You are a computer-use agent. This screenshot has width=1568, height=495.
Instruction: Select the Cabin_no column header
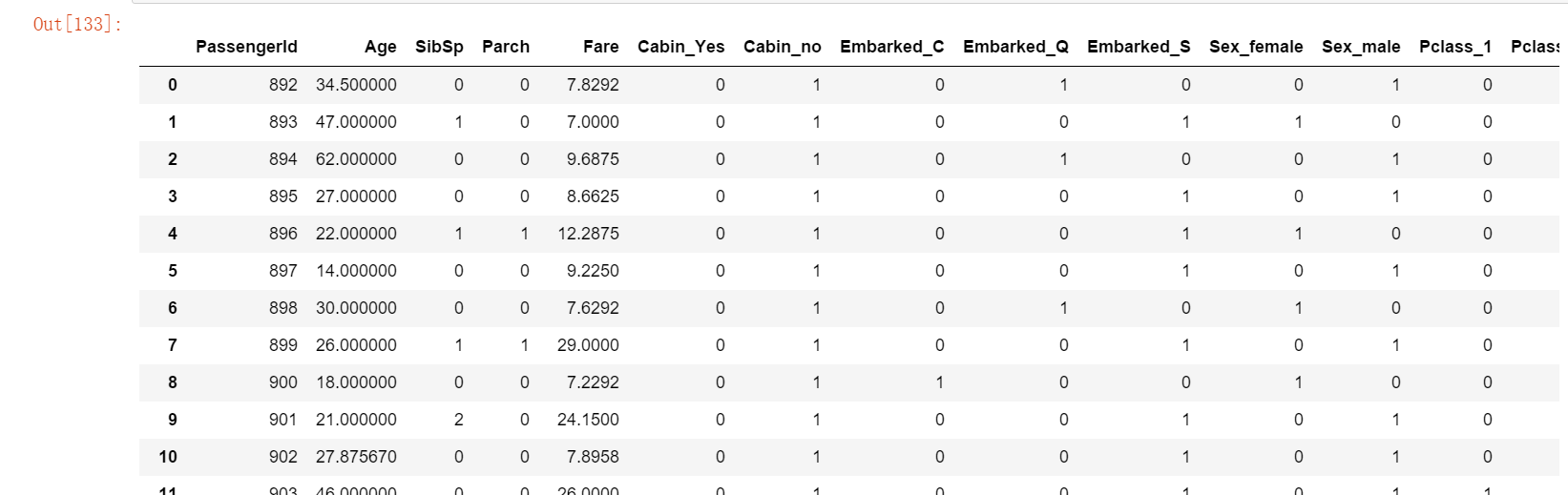[x=782, y=47]
